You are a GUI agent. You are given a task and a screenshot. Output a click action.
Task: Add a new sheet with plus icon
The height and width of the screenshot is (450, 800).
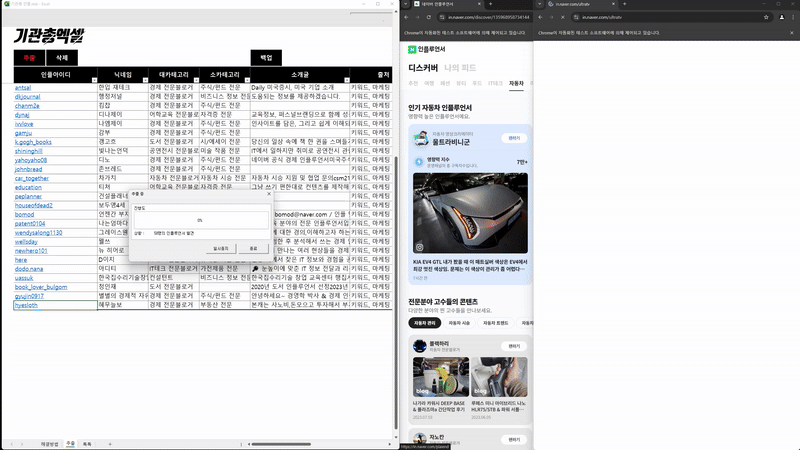point(110,444)
